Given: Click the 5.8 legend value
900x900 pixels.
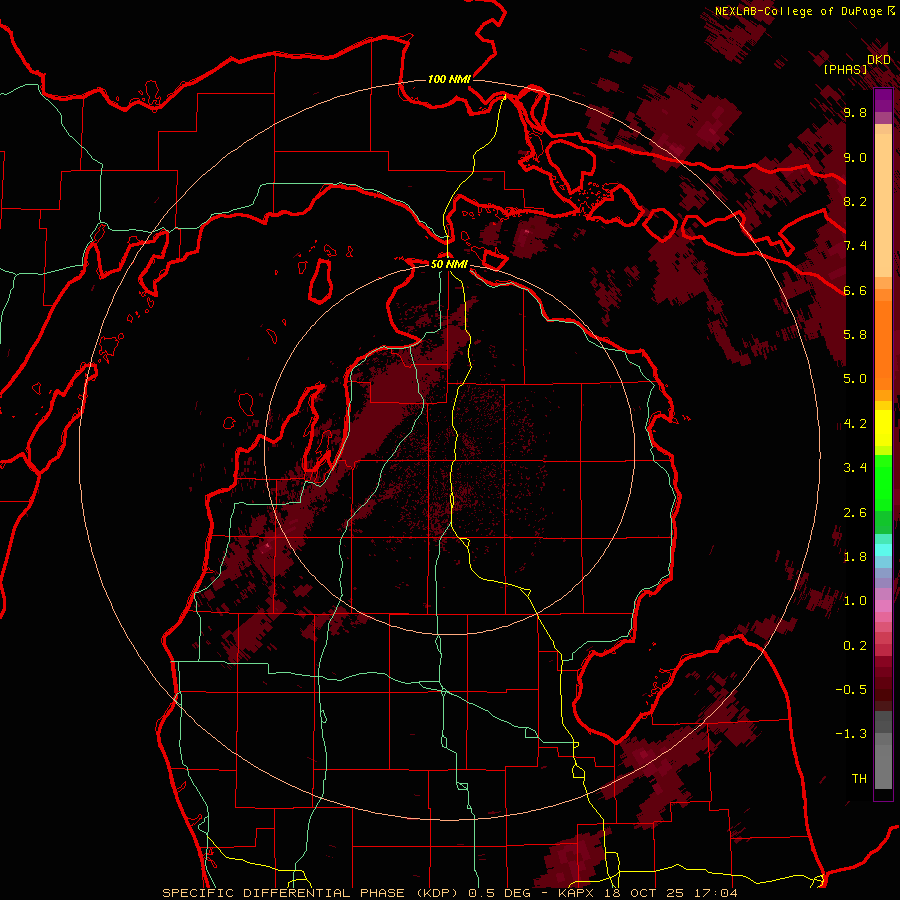Looking at the screenshot, I should pyautogui.click(x=855, y=335).
